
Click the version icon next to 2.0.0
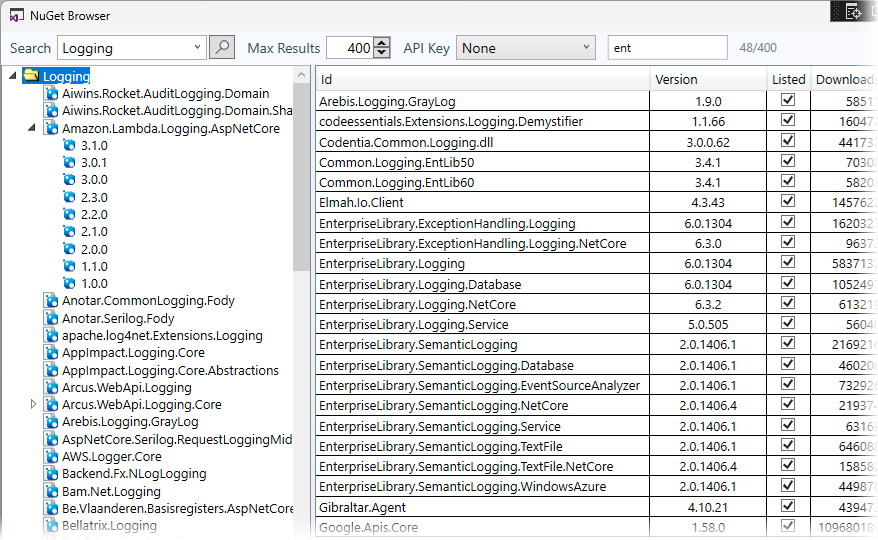[x=69, y=249]
